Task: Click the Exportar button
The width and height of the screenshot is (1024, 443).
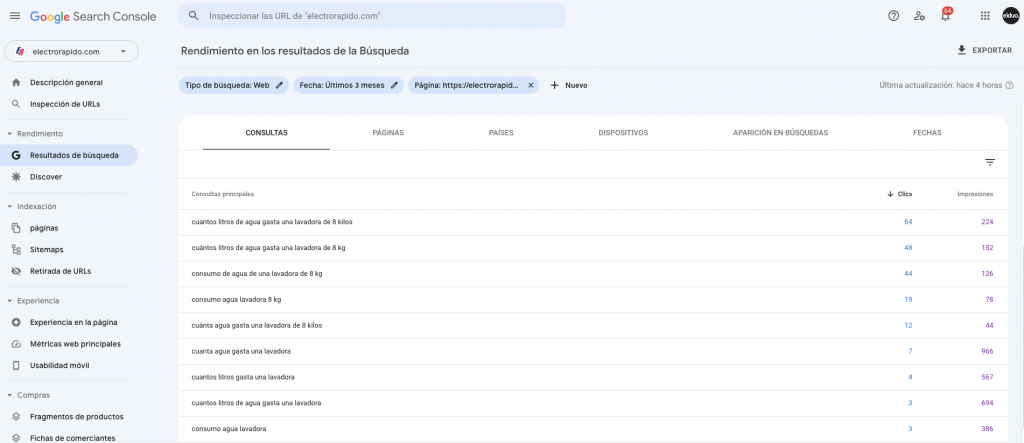Action: (984, 50)
